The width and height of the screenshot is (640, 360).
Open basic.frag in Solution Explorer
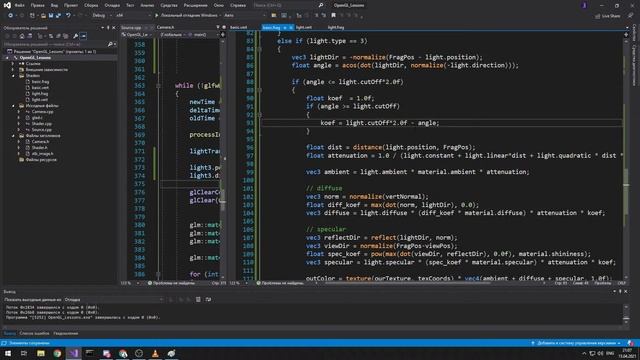tap(40, 82)
